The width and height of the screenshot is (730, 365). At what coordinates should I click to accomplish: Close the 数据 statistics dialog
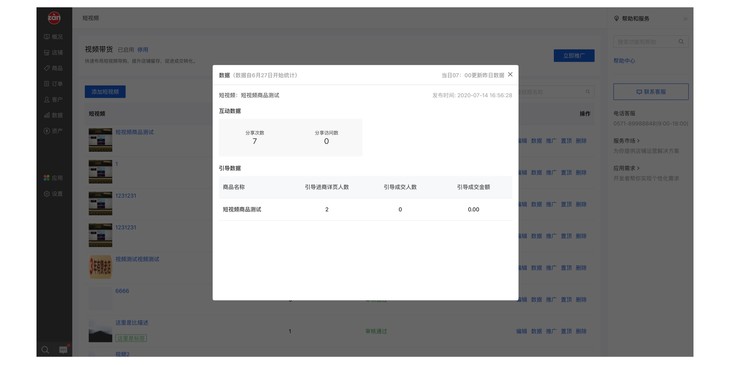click(510, 74)
